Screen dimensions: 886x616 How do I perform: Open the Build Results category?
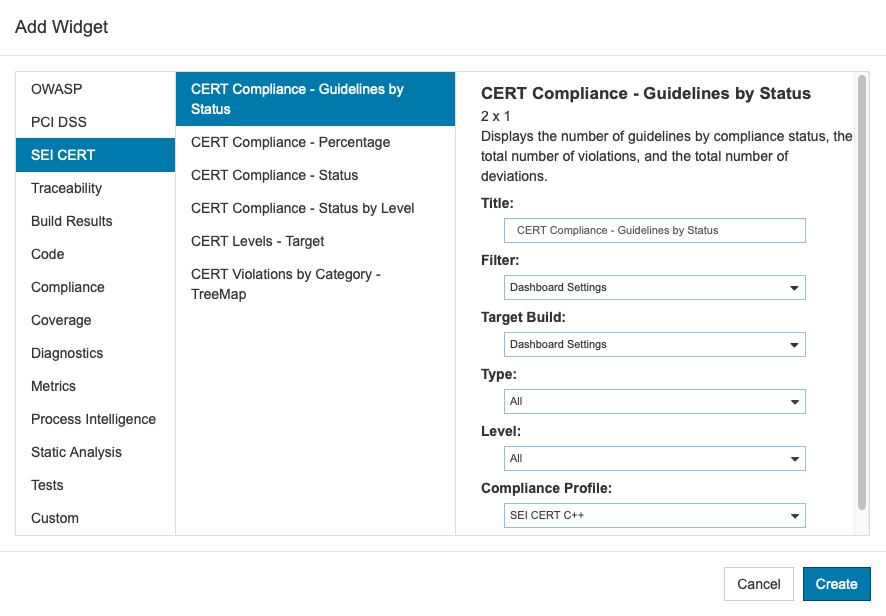click(x=95, y=221)
